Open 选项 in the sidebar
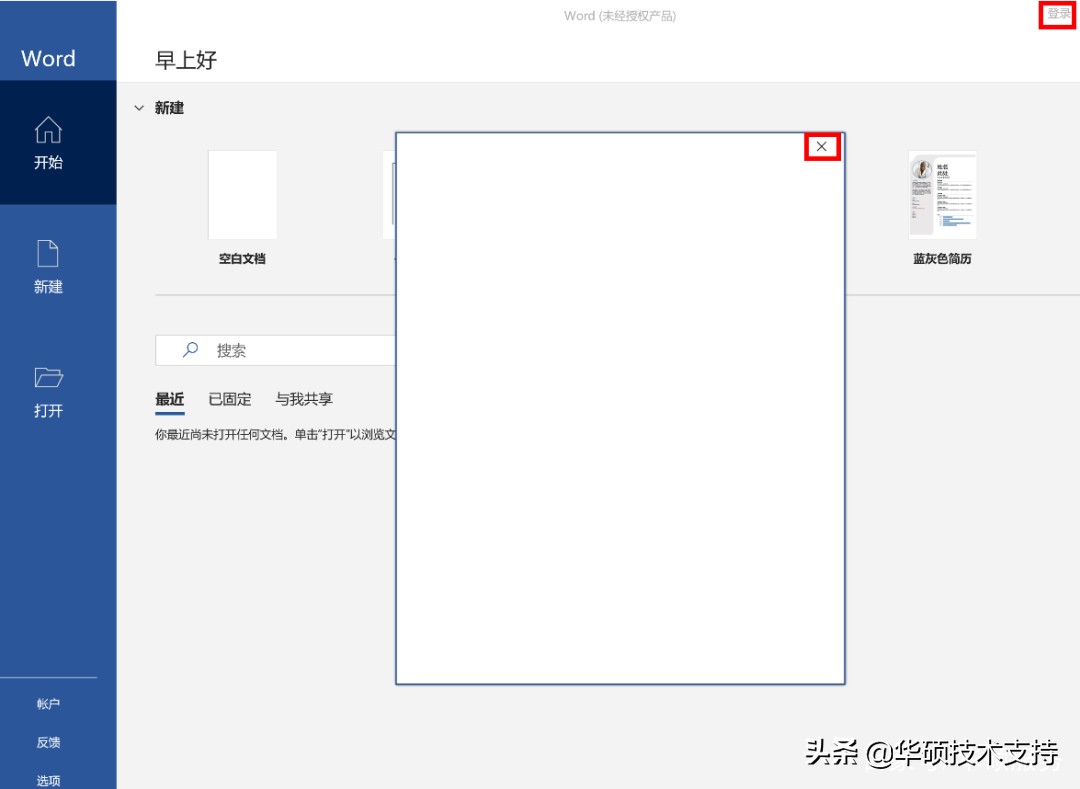 pyautogui.click(x=48, y=781)
